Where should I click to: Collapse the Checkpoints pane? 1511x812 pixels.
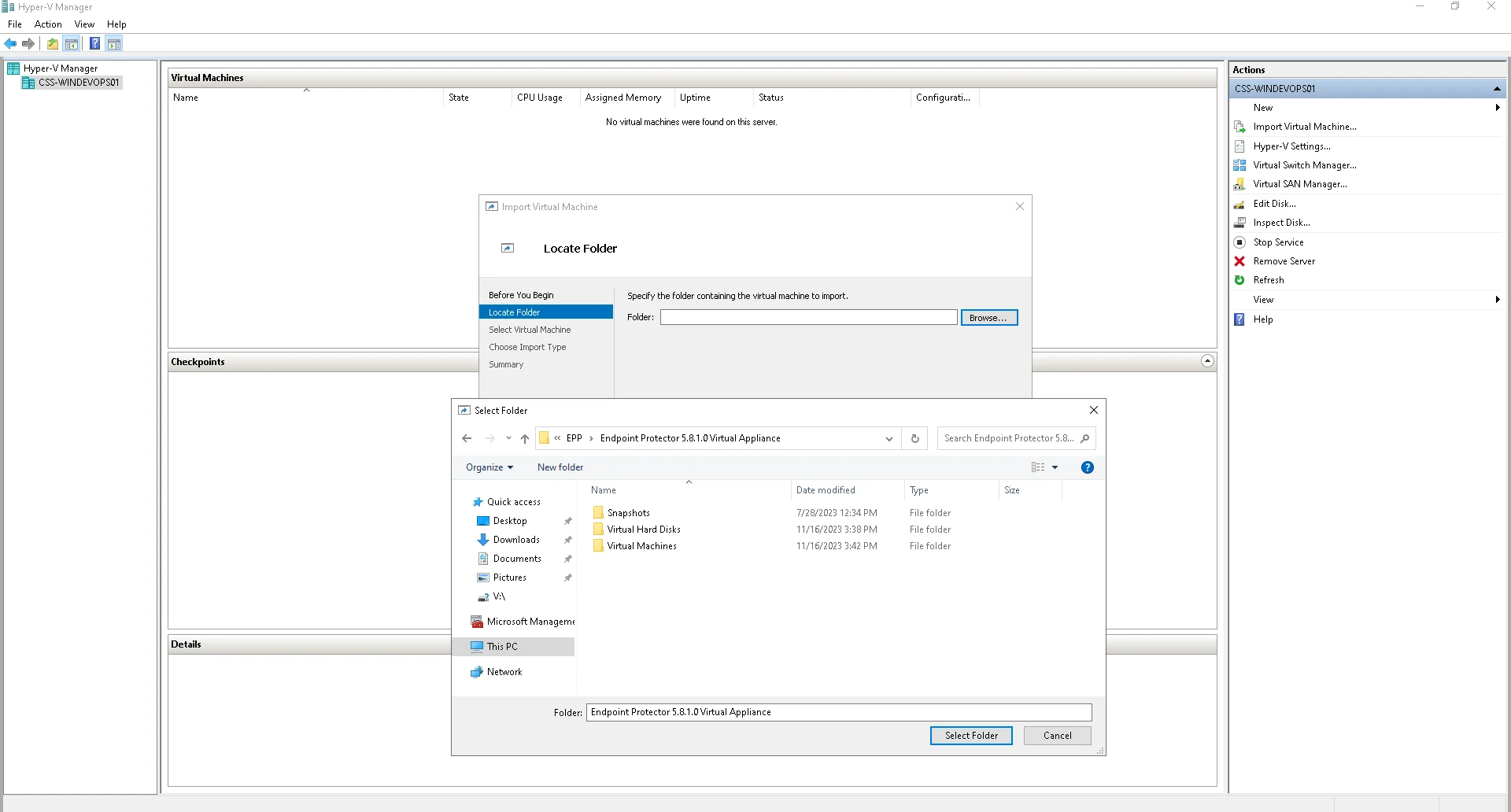1207,361
